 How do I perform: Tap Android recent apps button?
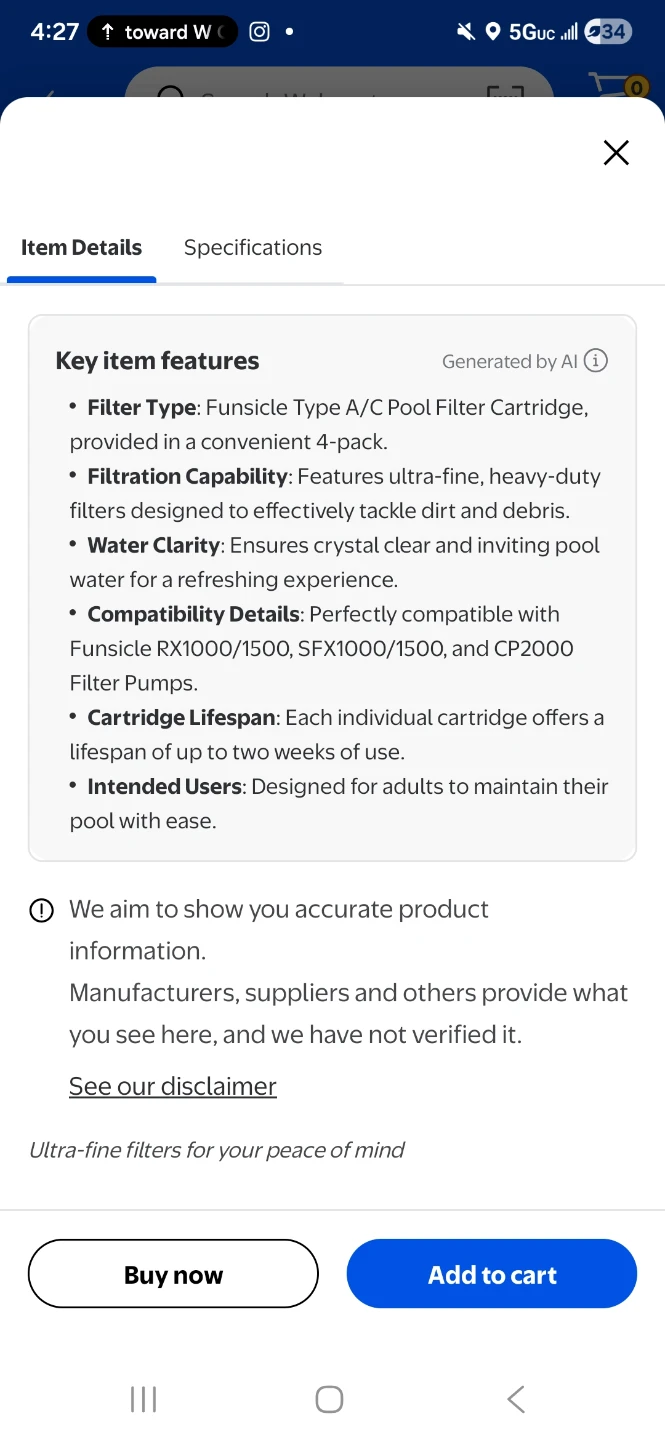(x=144, y=1399)
